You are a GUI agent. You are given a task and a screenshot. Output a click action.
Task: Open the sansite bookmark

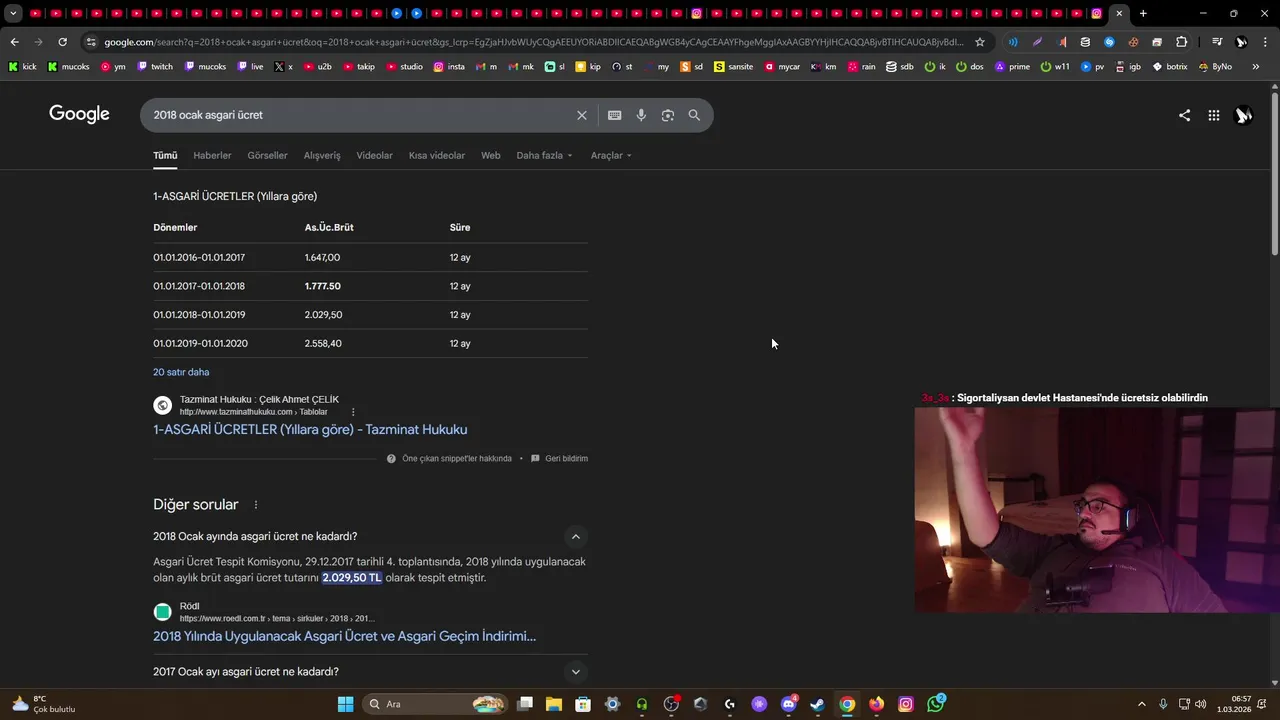click(733, 66)
